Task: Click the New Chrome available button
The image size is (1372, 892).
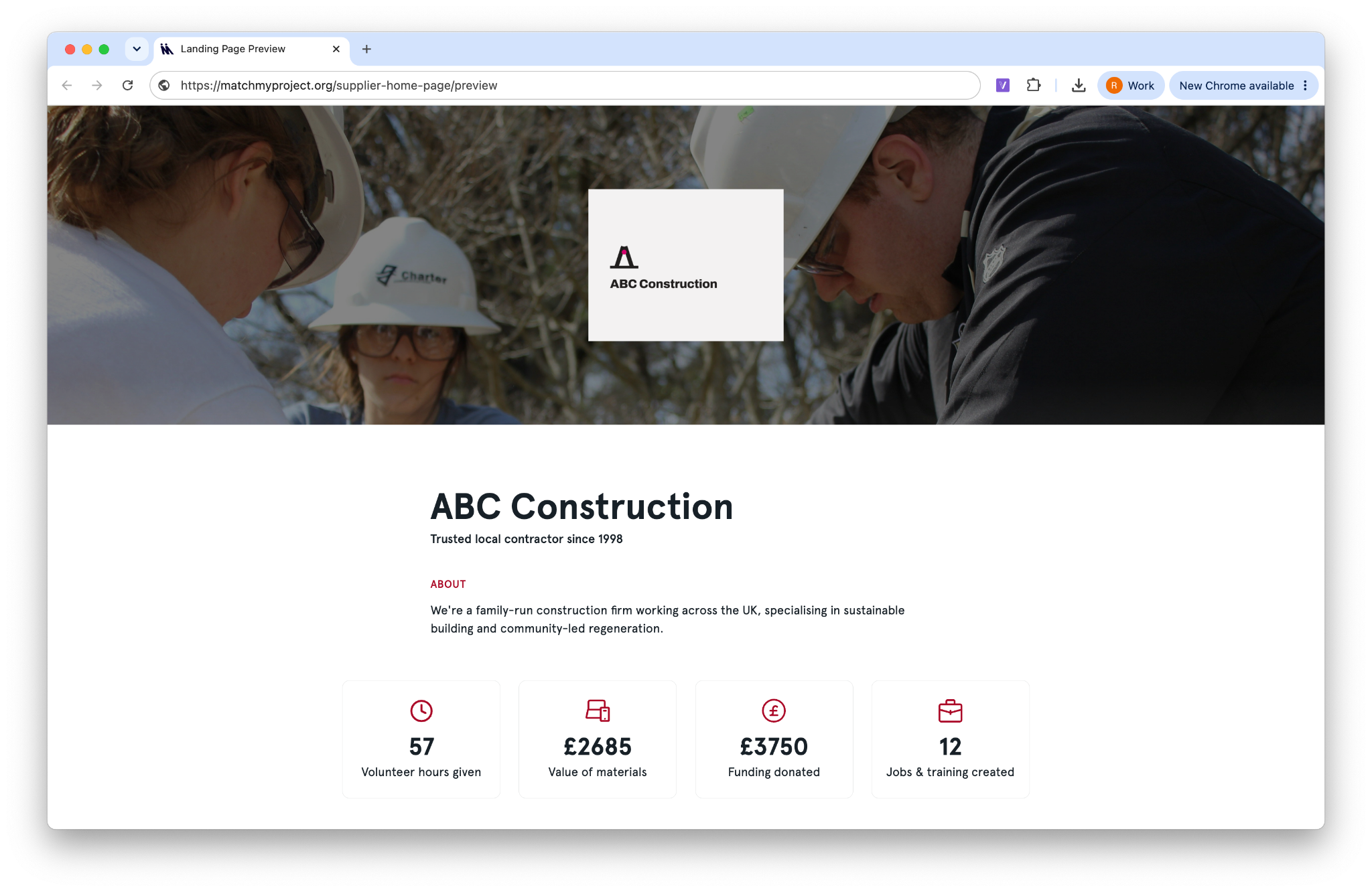Action: pos(1236,85)
